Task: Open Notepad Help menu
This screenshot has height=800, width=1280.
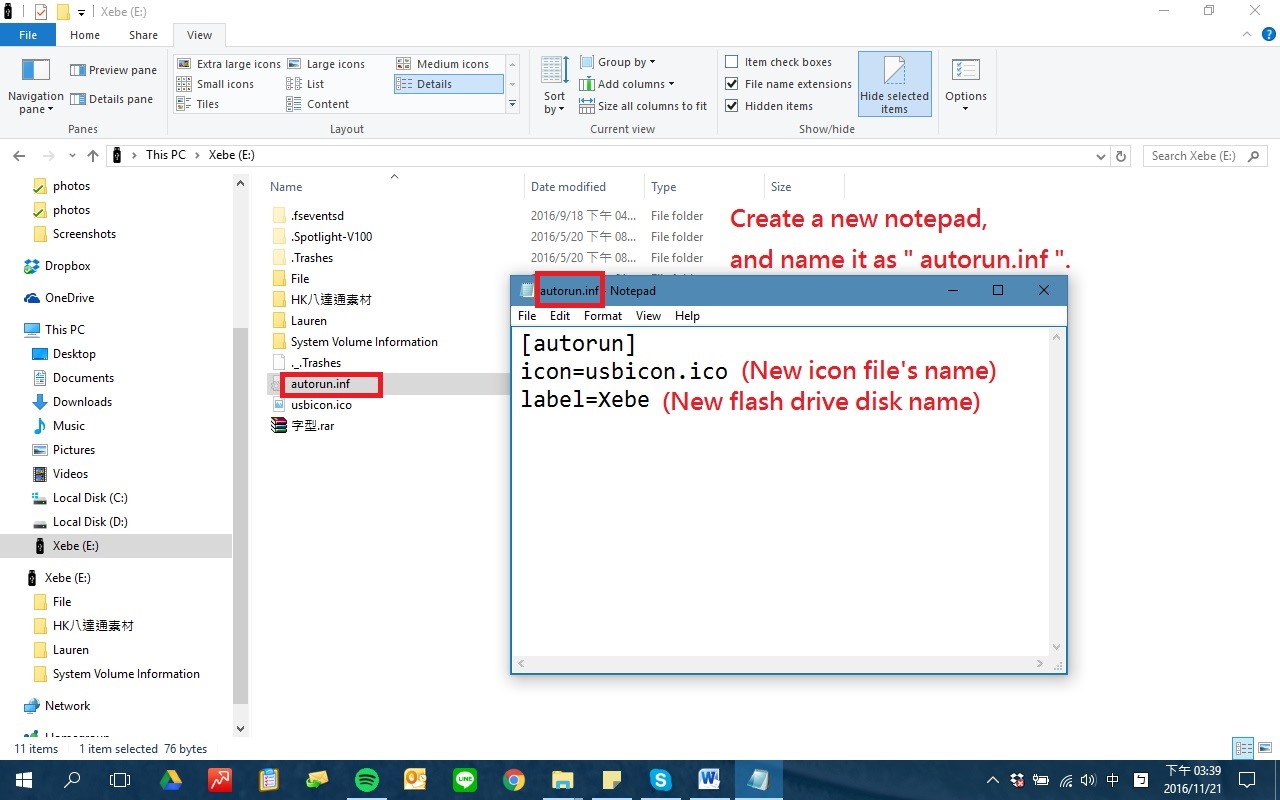Action: coord(687,316)
